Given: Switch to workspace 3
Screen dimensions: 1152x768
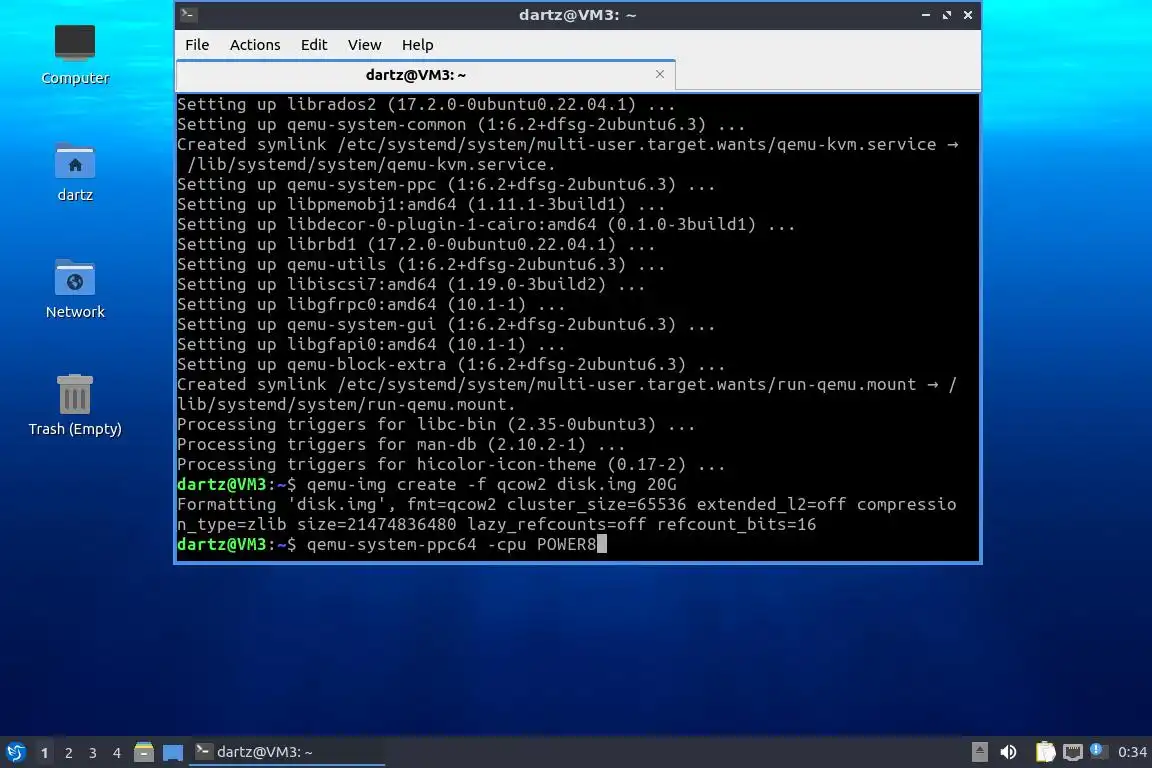Looking at the screenshot, I should [93, 753].
